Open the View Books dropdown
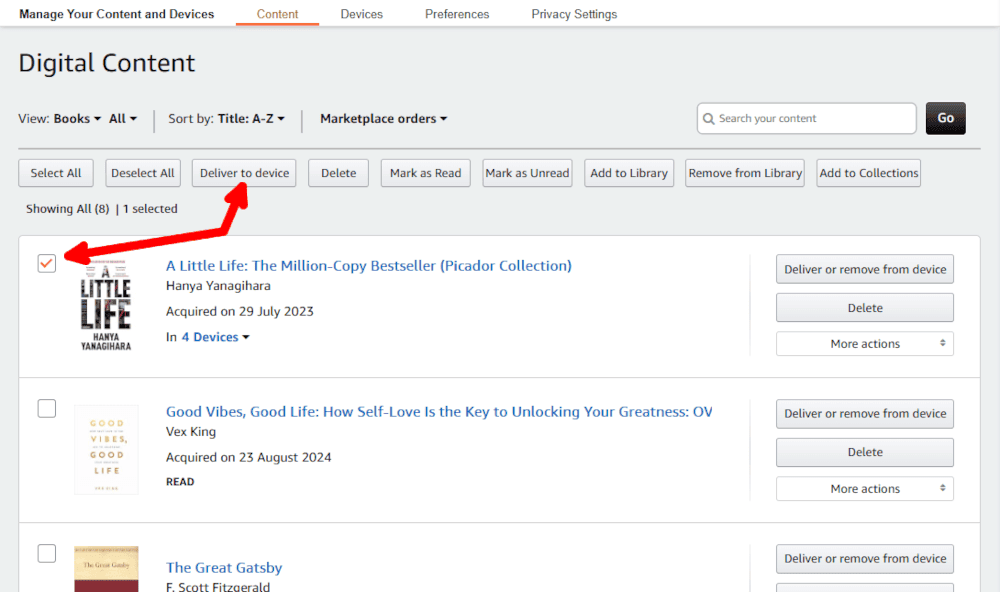The width and height of the screenshot is (1000, 592). (x=77, y=119)
